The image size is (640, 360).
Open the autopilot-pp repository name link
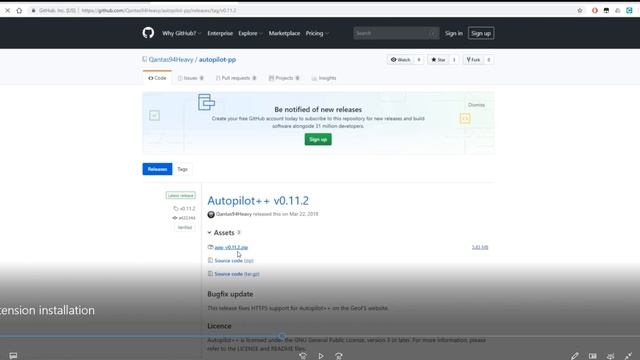click(217, 60)
